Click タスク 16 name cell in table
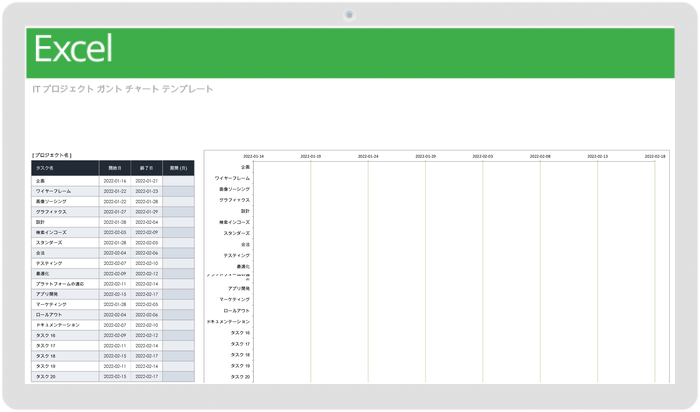 pos(65,335)
